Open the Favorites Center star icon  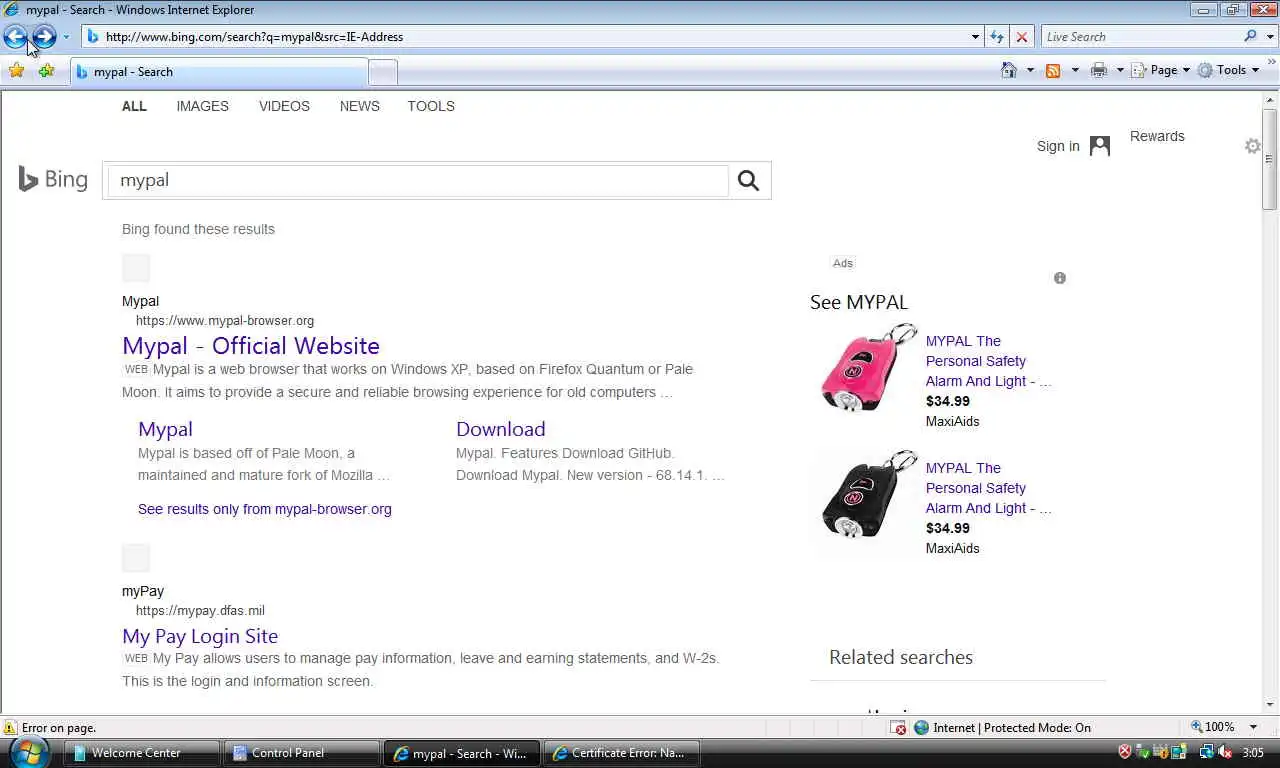pos(17,71)
